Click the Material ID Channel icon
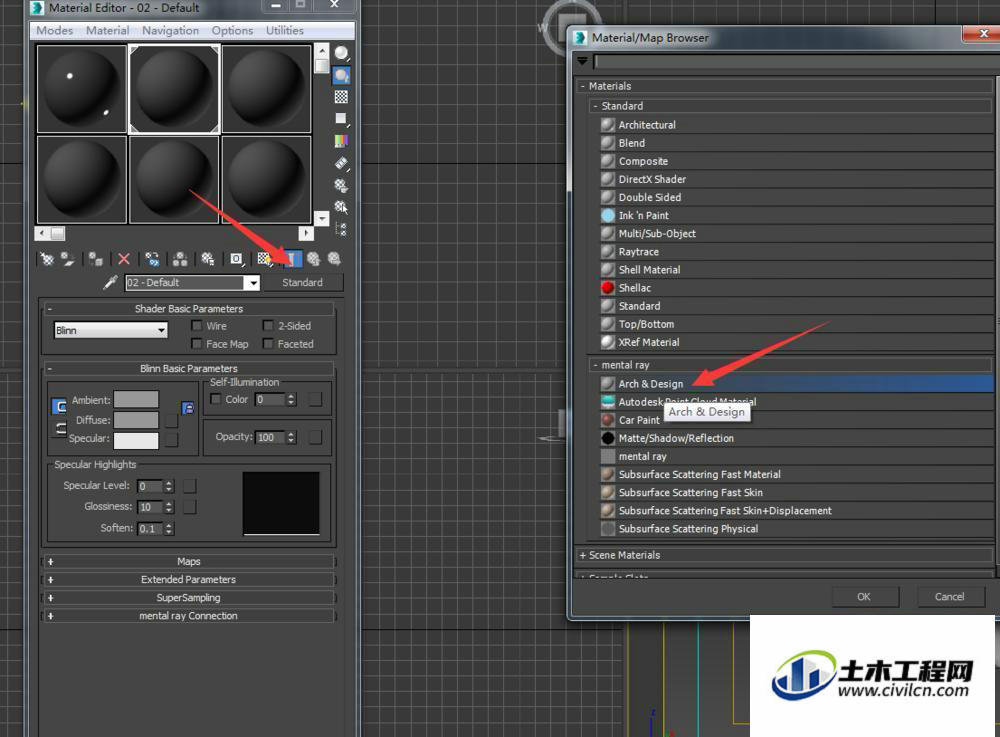 click(x=236, y=259)
